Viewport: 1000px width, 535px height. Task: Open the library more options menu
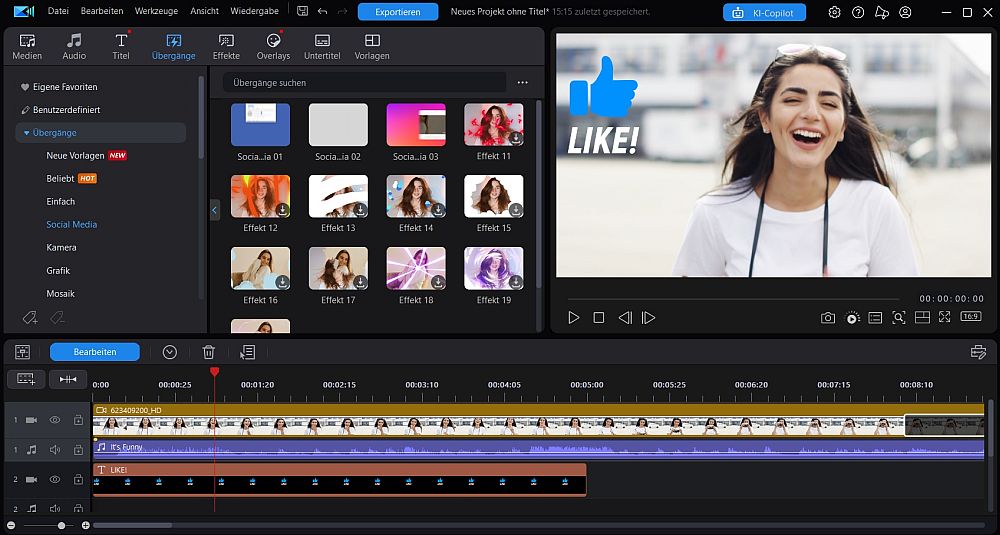pos(522,83)
